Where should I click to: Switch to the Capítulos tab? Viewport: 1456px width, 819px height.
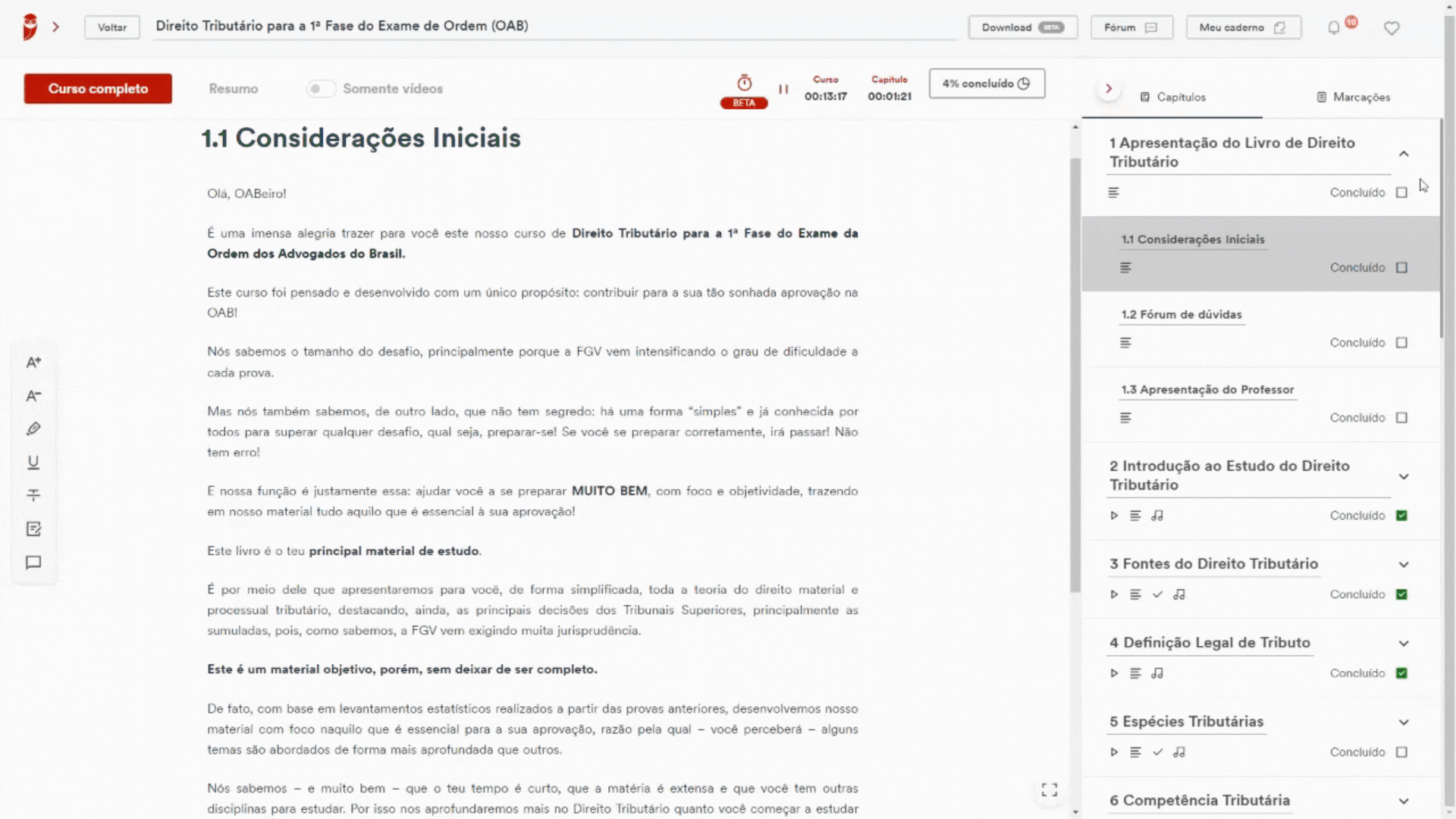click(x=1172, y=97)
